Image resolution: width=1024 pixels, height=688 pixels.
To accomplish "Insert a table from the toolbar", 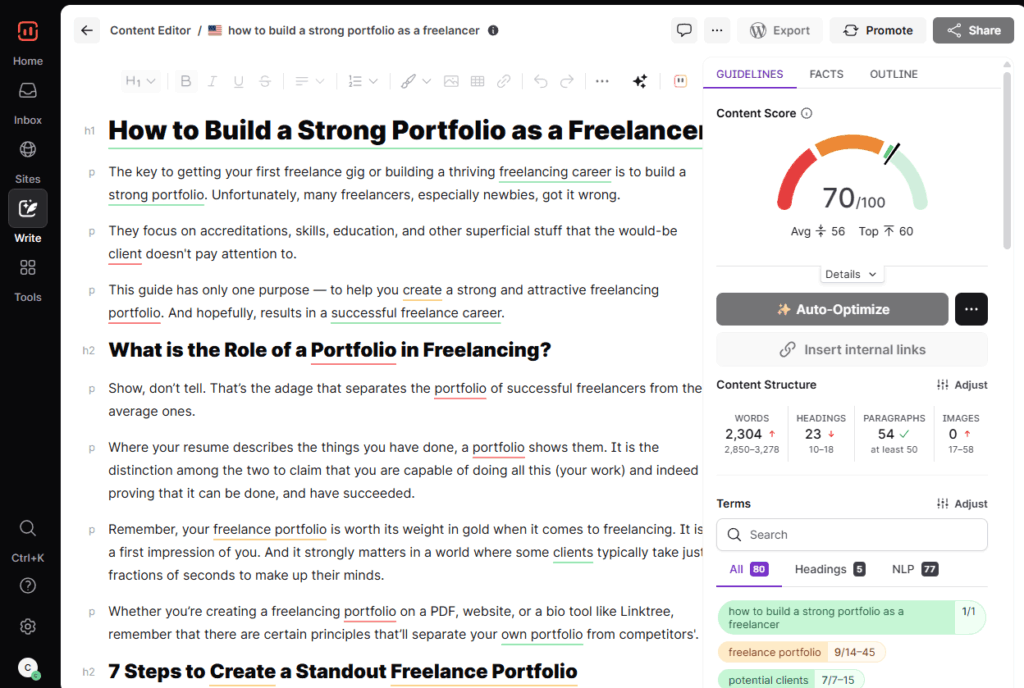I will pyautogui.click(x=477, y=81).
